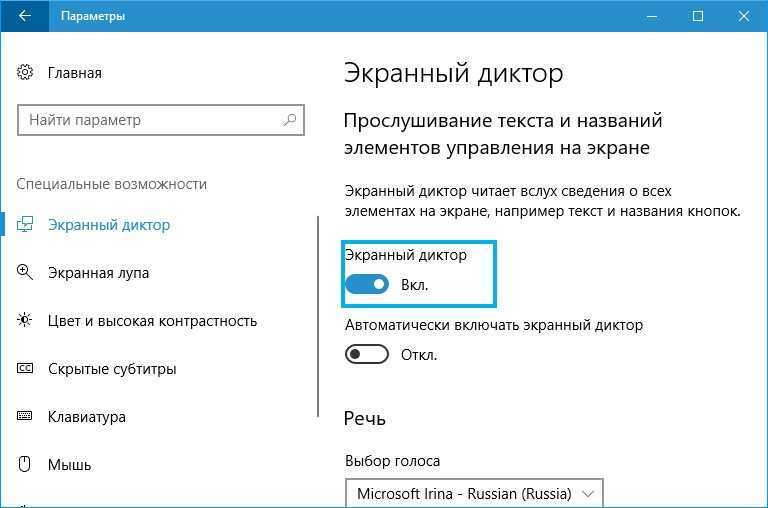Close the Параметры window
The width and height of the screenshot is (768, 508).
(x=744, y=16)
